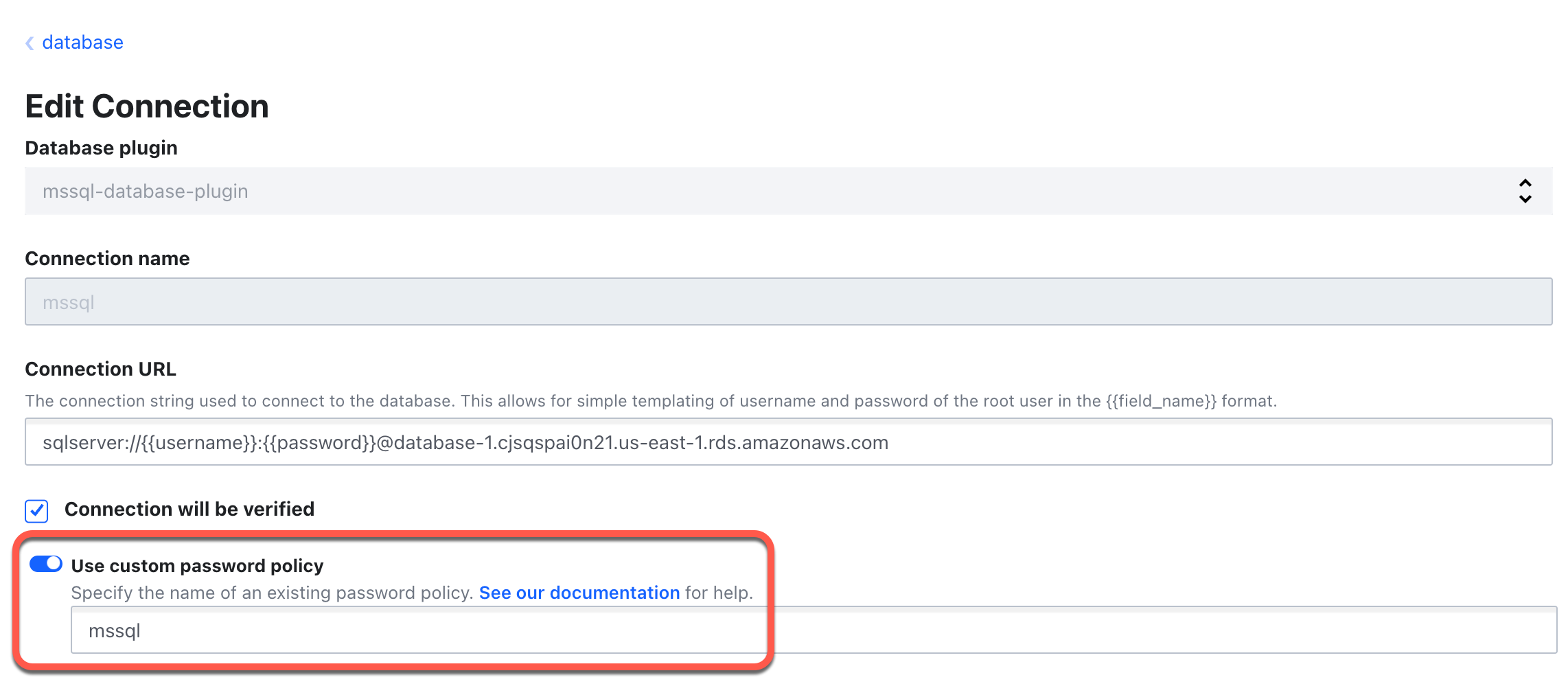Screen dimensions: 1568x684
Task: Click the Connection URL label
Action: pos(100,369)
